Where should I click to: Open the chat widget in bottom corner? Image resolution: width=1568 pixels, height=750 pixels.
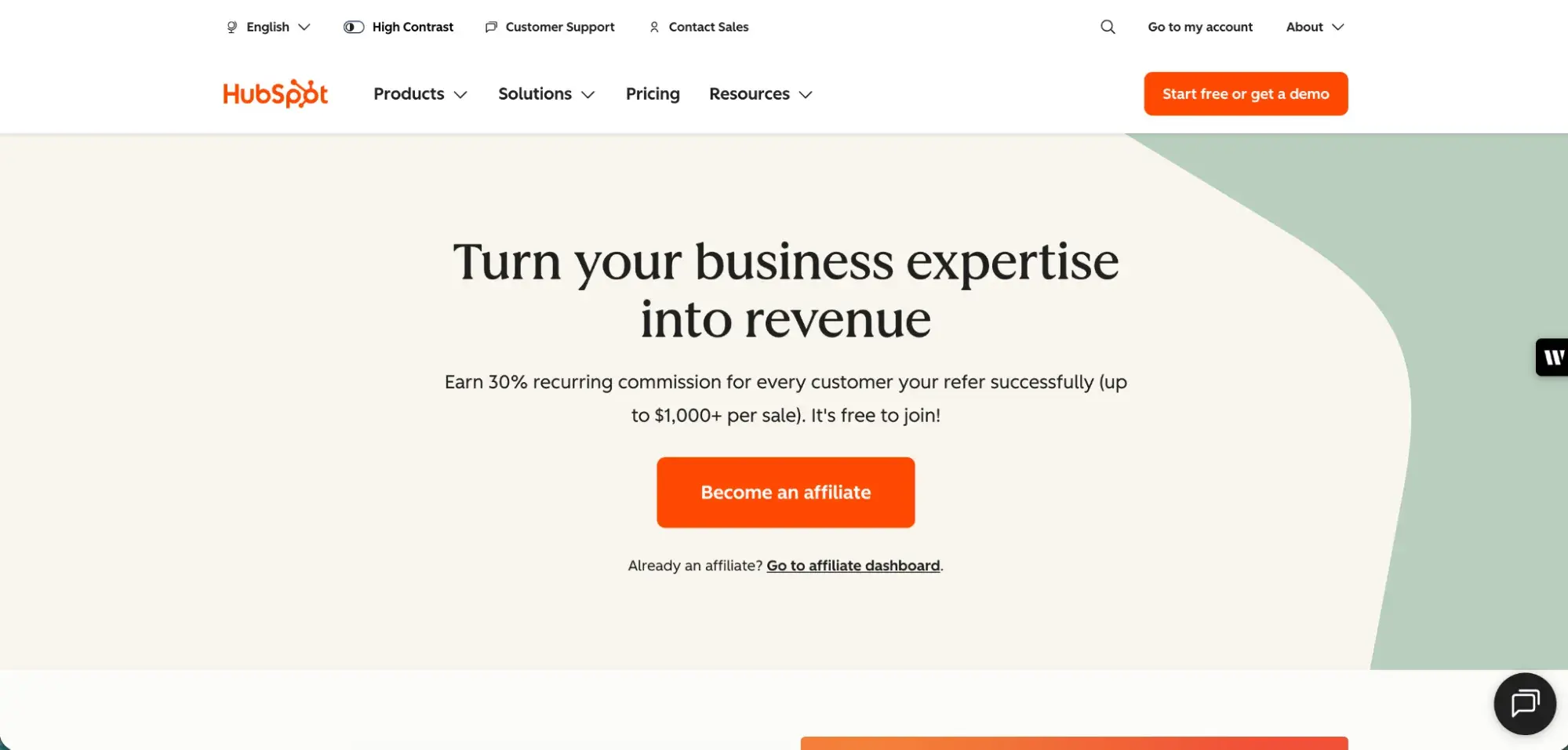tap(1524, 704)
